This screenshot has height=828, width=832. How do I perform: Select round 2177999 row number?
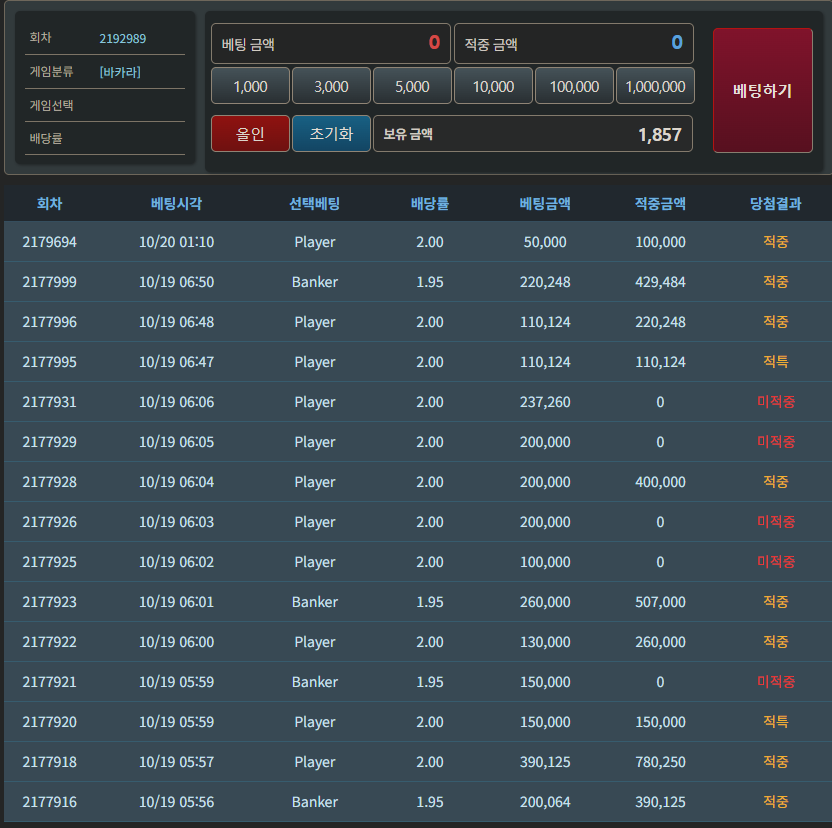pos(49,282)
